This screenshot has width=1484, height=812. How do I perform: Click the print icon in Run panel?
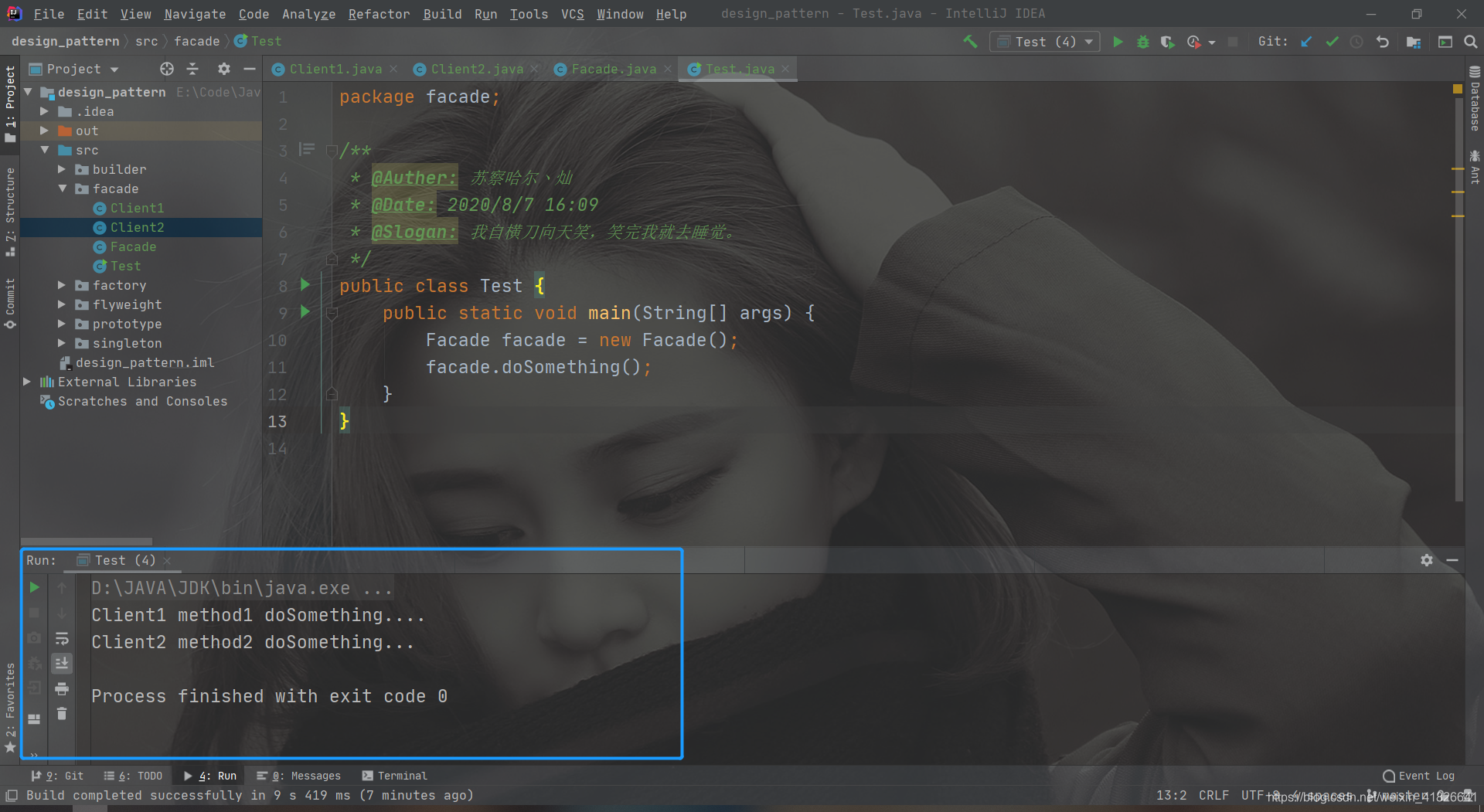62,688
